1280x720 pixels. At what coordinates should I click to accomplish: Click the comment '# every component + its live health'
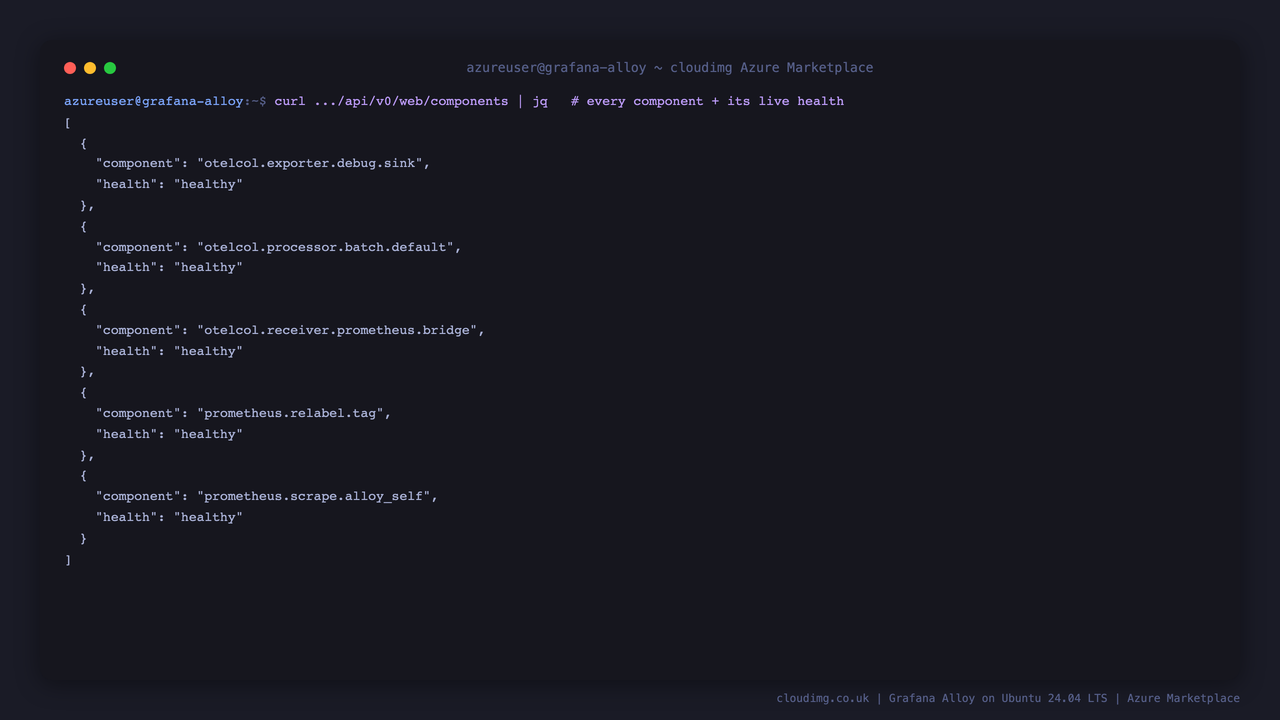[x=707, y=101]
